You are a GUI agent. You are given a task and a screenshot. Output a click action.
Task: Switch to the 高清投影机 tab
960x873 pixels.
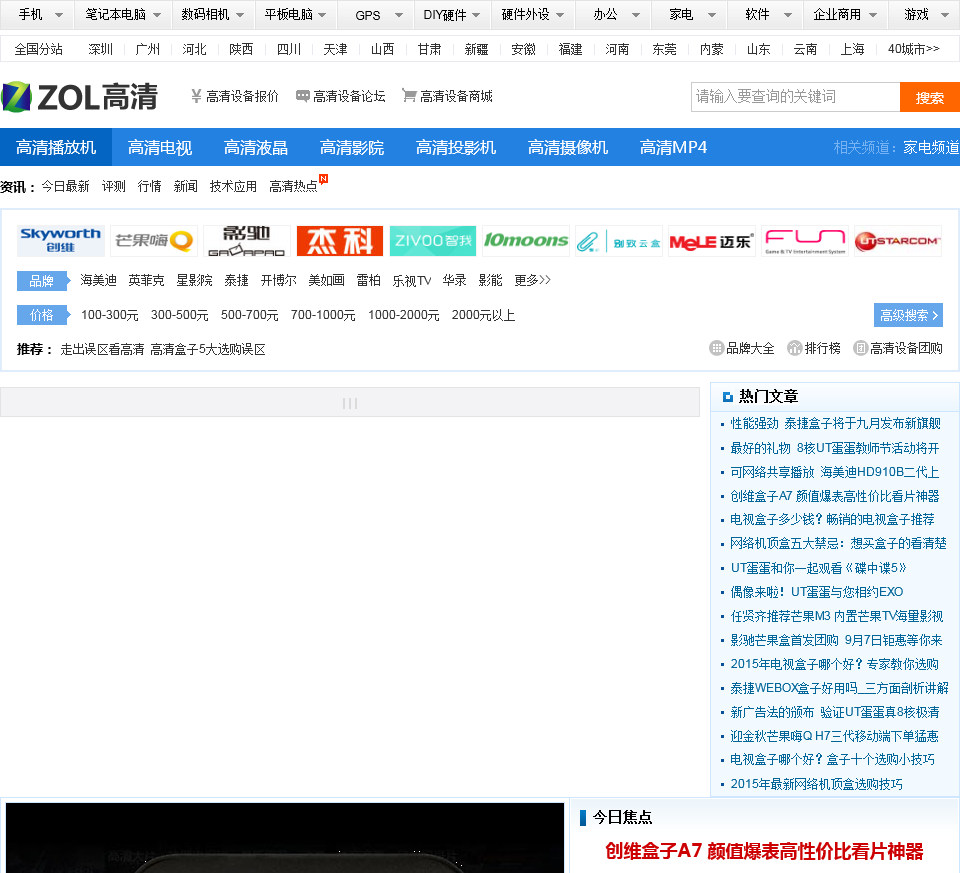pos(456,147)
